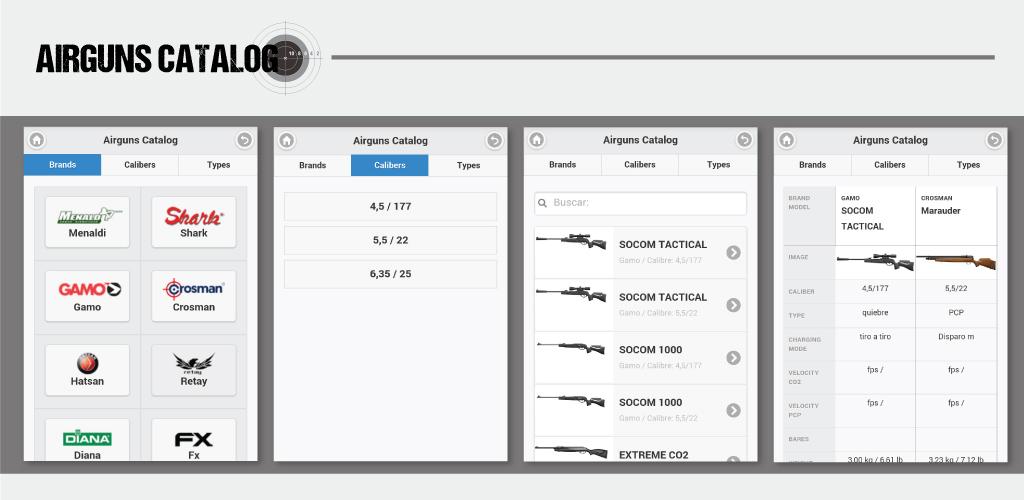Image resolution: width=1024 pixels, height=500 pixels.
Task: Click back arrow icon in comparison table screen
Action: tap(994, 140)
